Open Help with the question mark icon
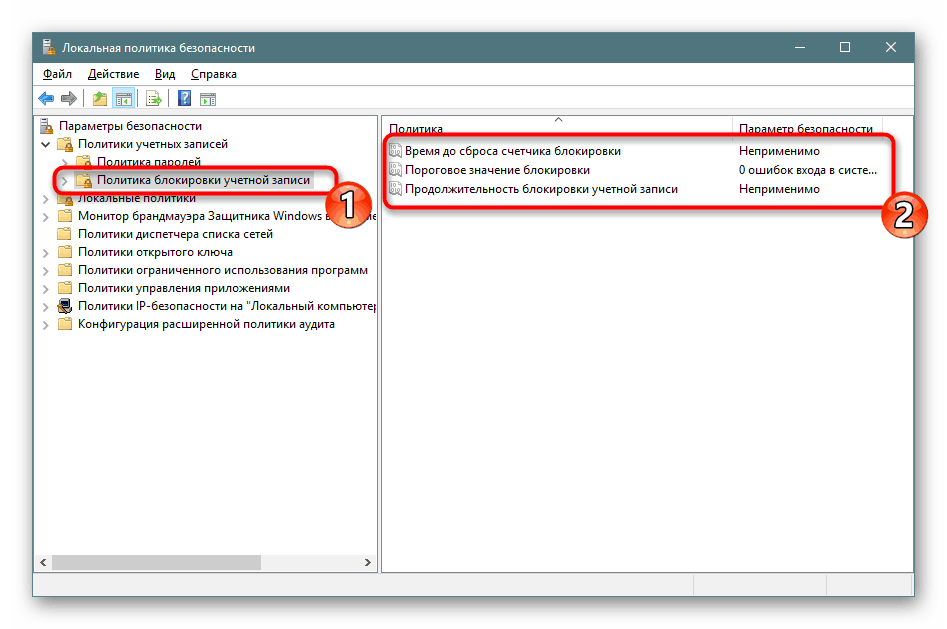947x629 pixels. (x=184, y=98)
